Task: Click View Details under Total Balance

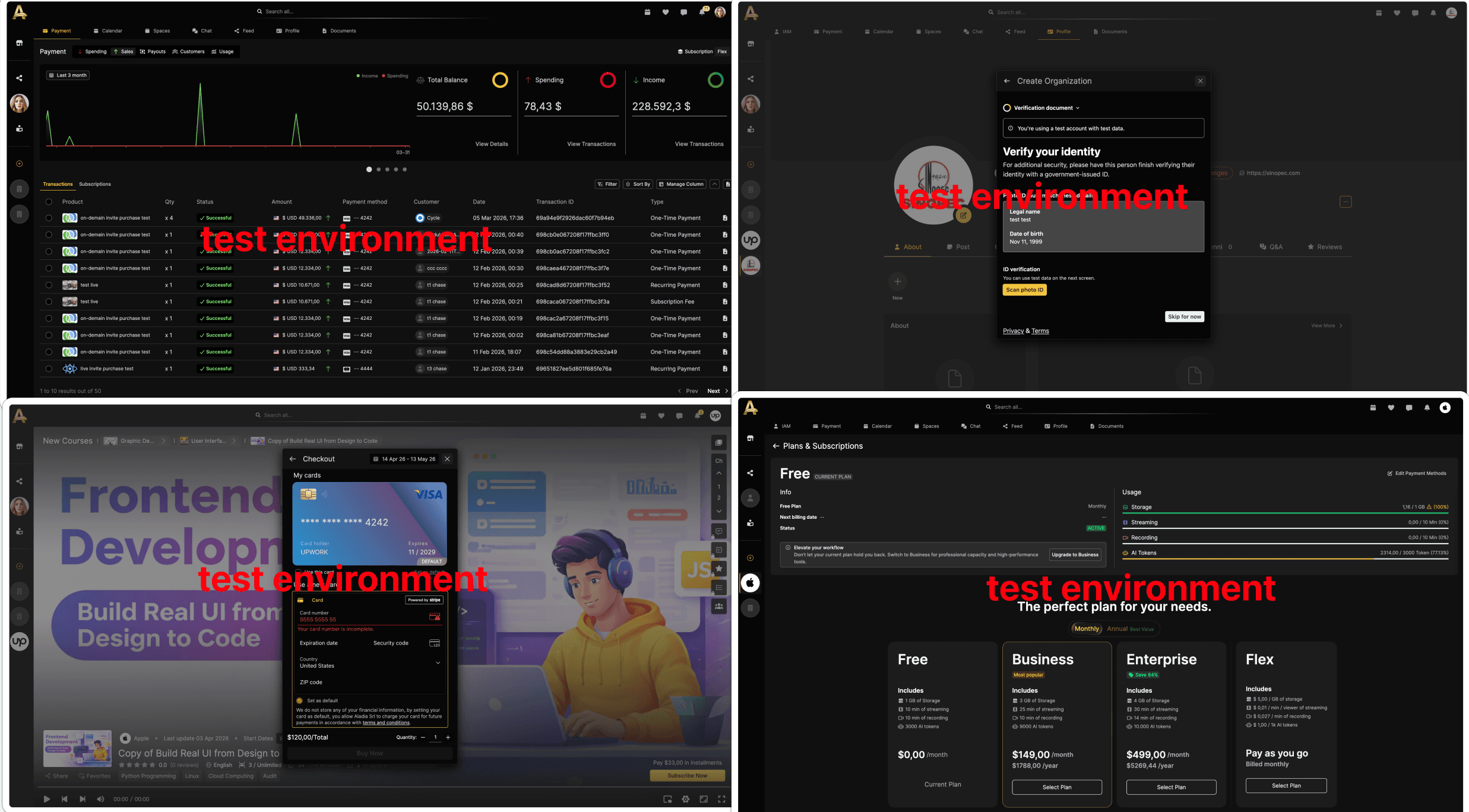Action: [492, 144]
